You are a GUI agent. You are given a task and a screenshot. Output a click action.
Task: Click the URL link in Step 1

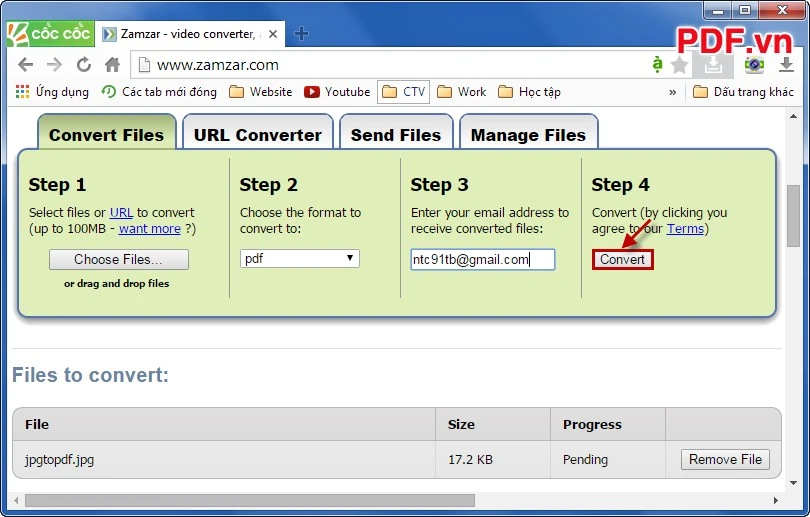point(121,212)
